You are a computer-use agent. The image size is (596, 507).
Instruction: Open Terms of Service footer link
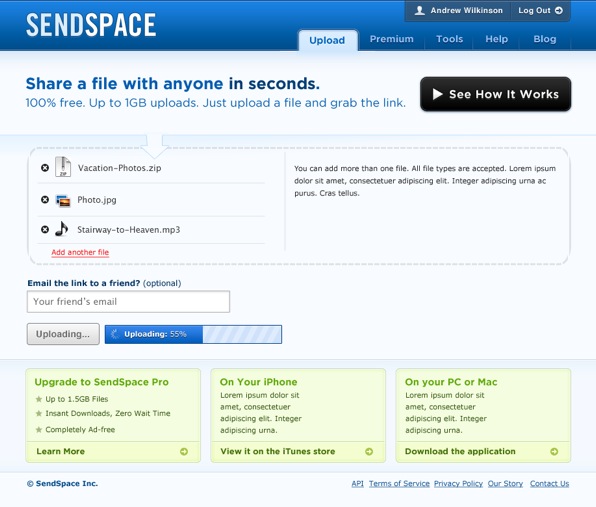[399, 484]
